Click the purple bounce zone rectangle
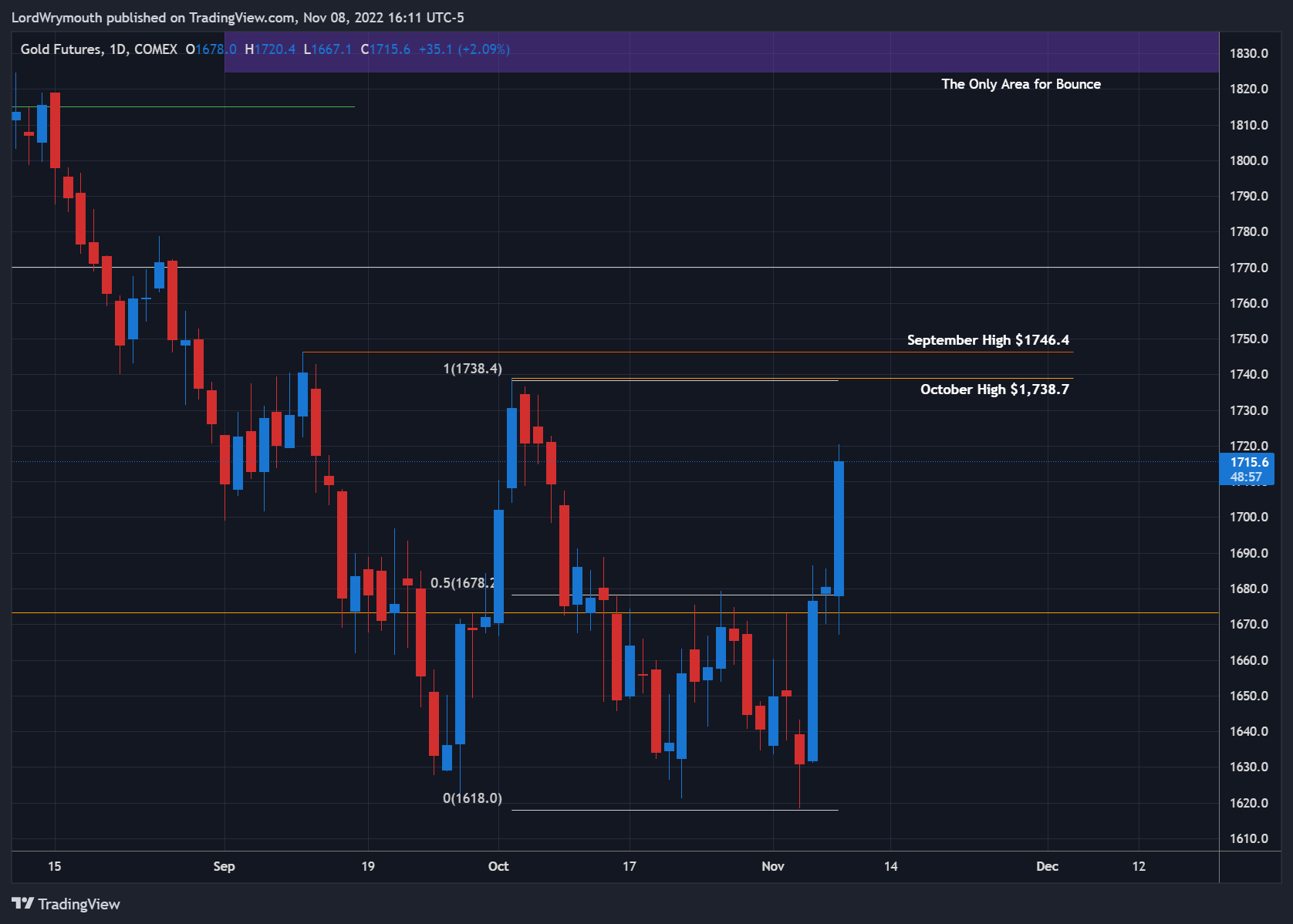The image size is (1293, 924). point(721,52)
